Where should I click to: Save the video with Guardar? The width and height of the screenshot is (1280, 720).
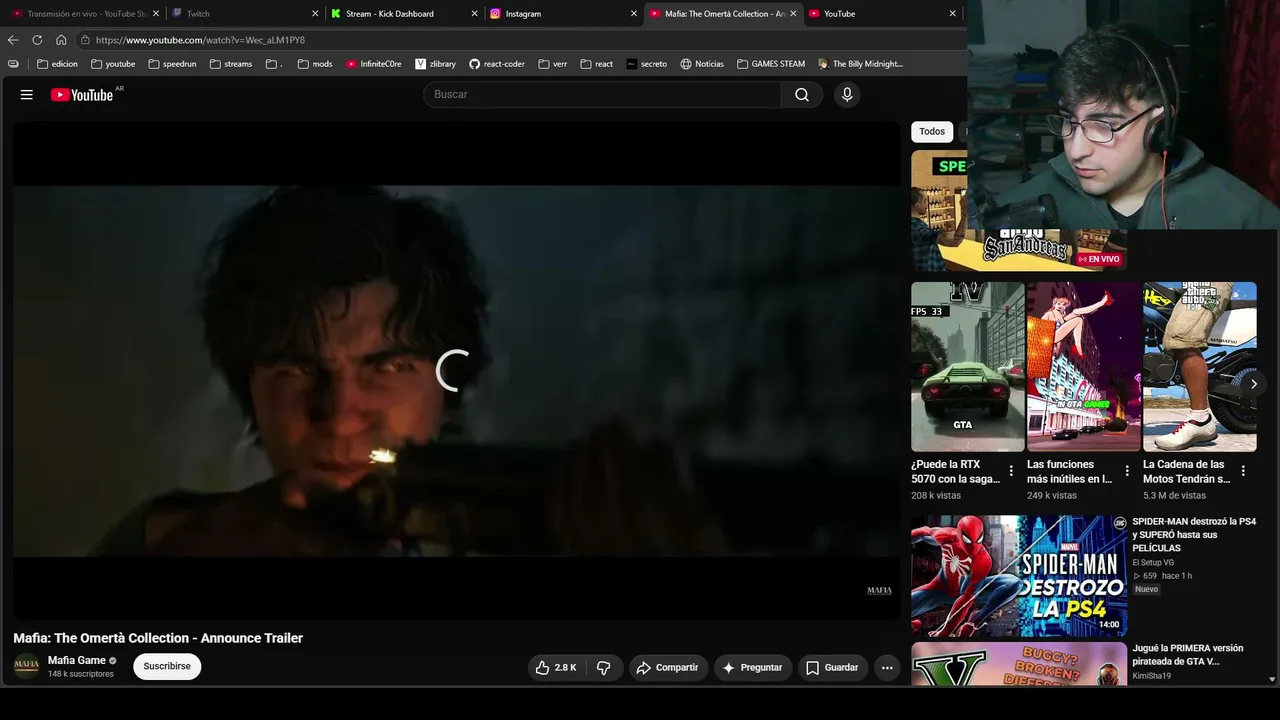833,667
